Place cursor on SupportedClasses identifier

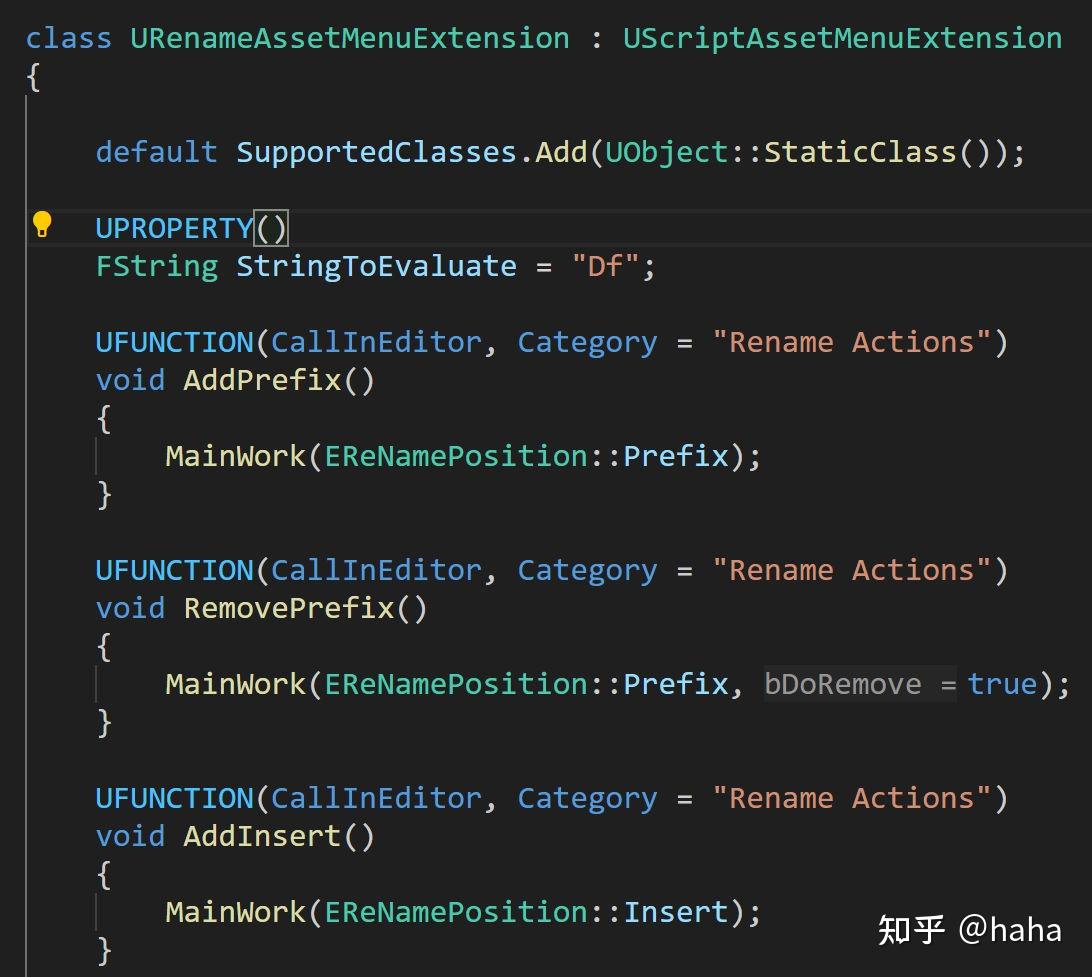click(376, 152)
